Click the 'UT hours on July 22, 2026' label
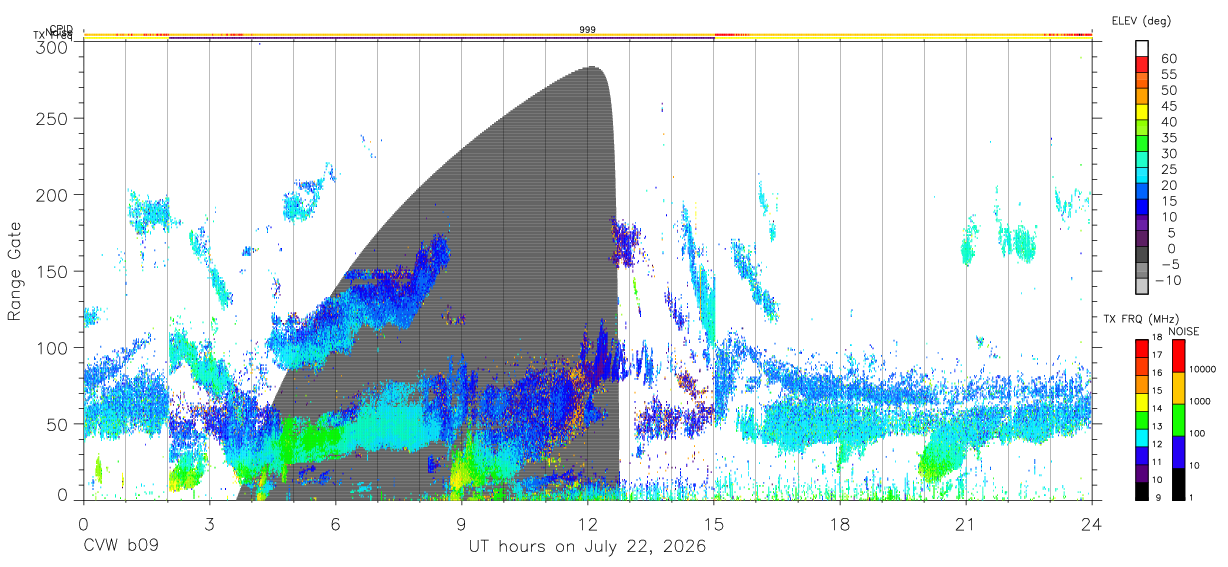This screenshot has height=567, width=1228. [x=588, y=547]
